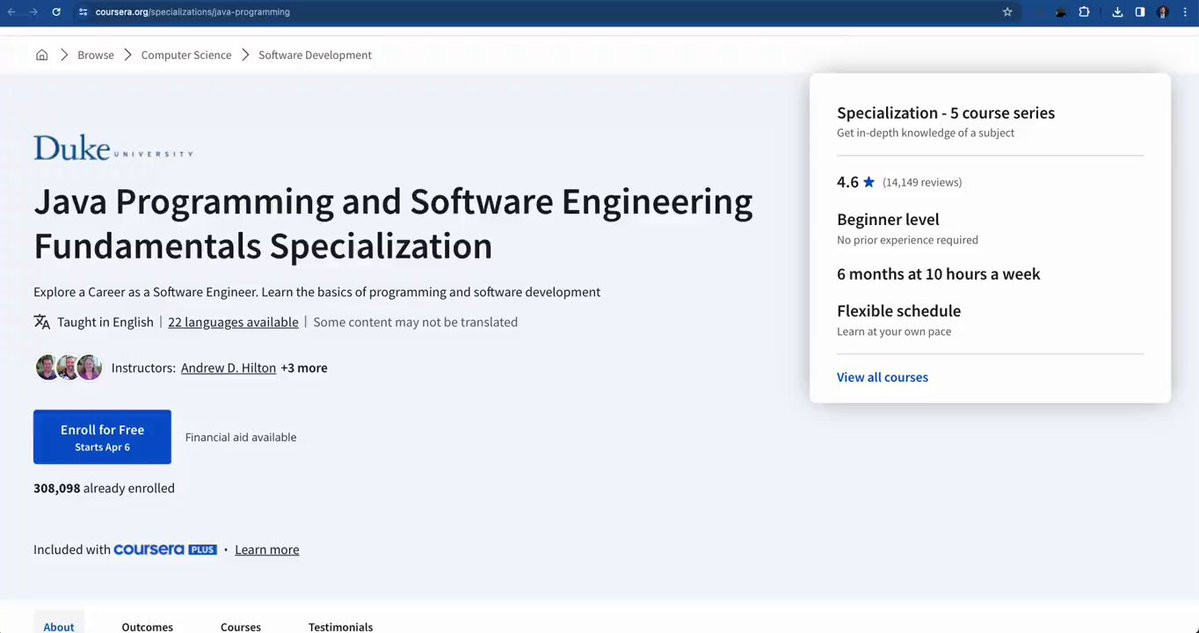The width and height of the screenshot is (1199, 633).
Task: Switch to the Outcomes tab
Action: click(x=148, y=626)
